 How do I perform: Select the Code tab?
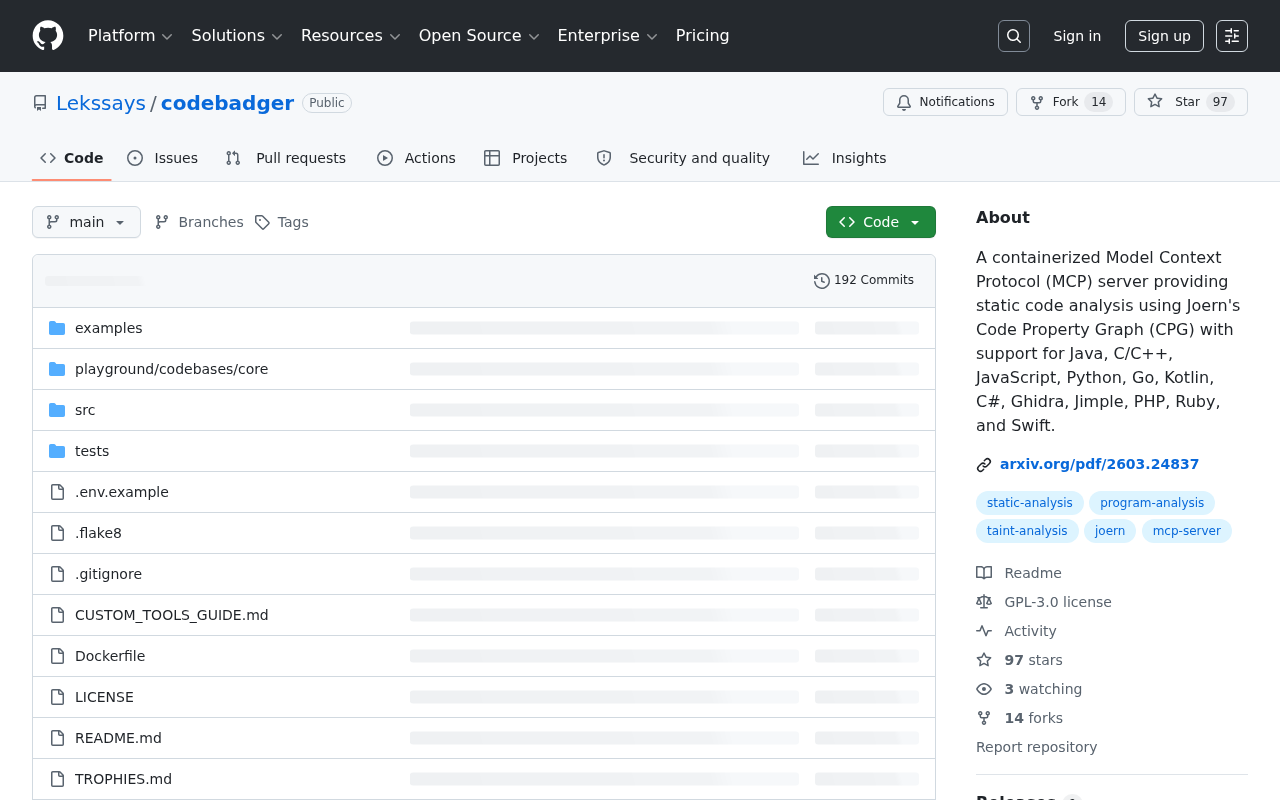[72, 158]
